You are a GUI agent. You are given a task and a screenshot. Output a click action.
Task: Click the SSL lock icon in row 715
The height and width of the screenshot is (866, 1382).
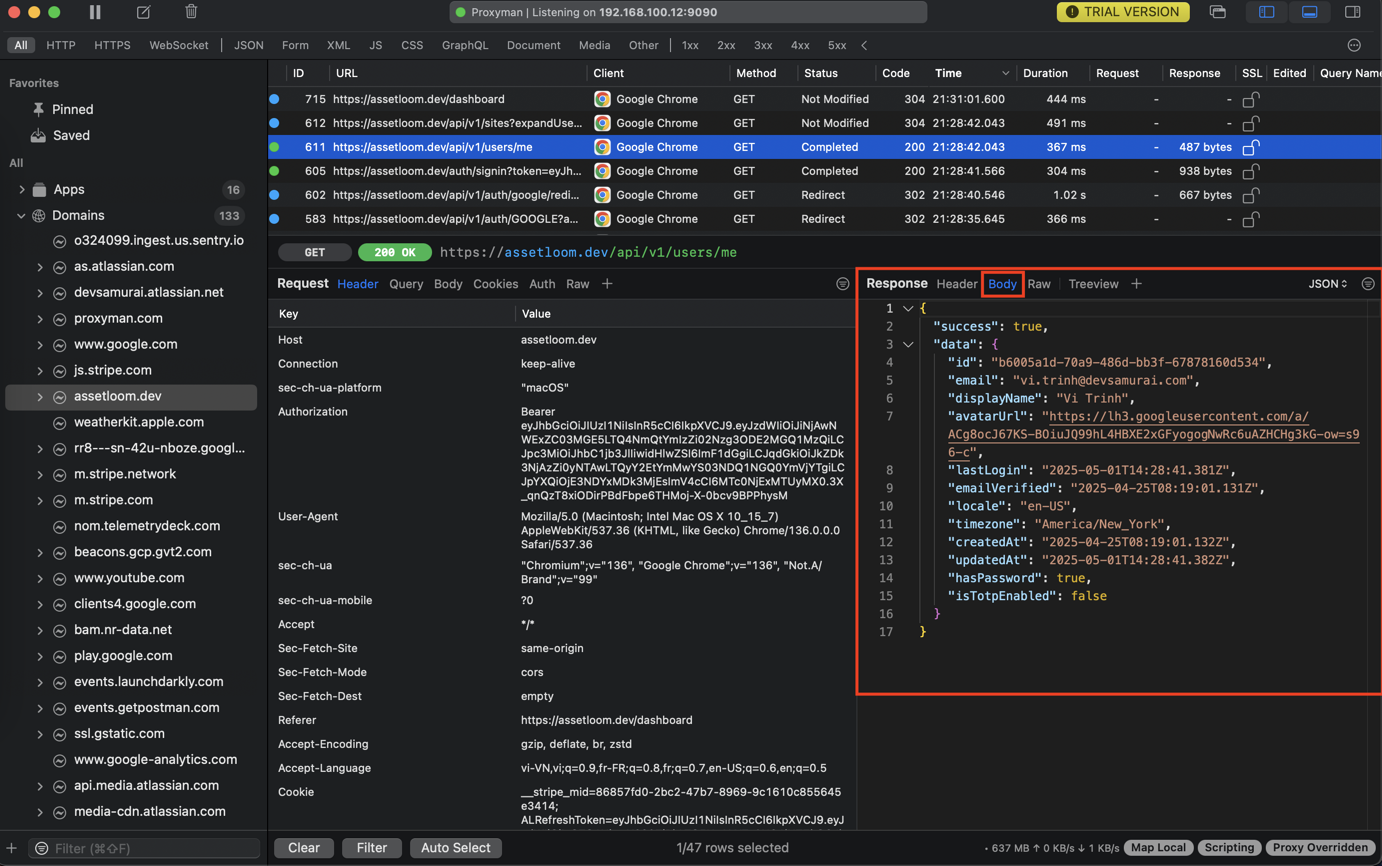(1250, 99)
